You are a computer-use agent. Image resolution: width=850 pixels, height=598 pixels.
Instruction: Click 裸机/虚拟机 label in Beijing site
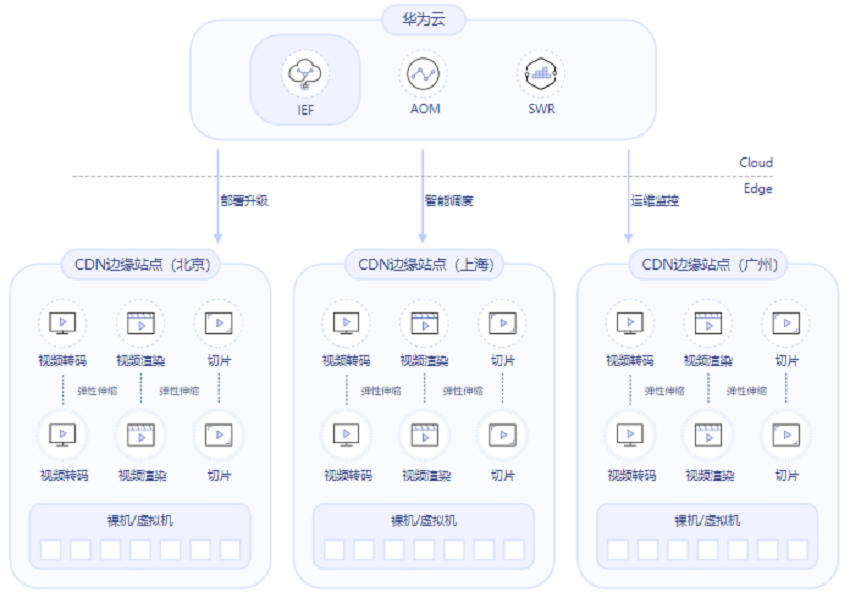coord(140,521)
